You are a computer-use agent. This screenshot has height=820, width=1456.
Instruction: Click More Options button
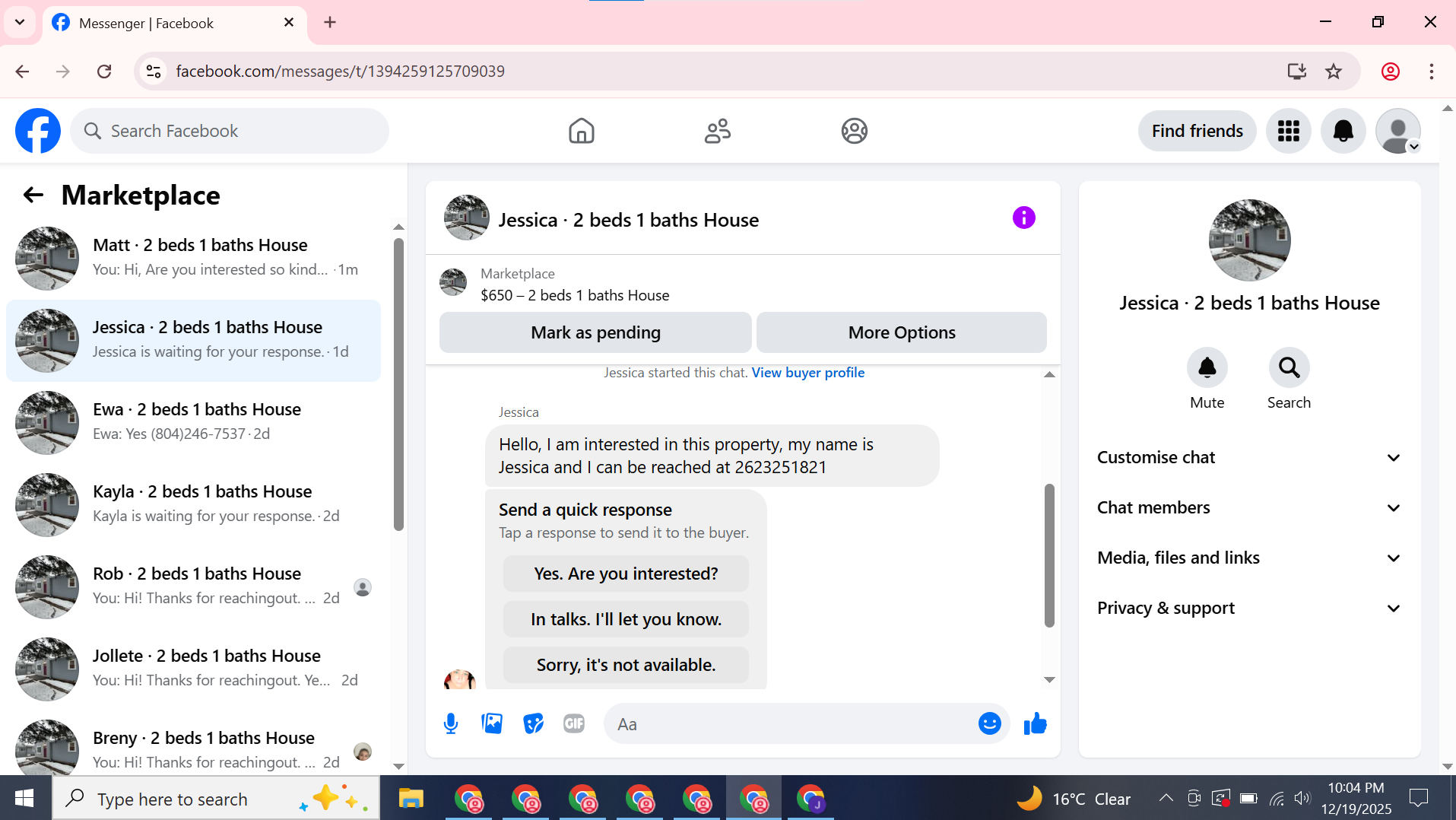902,332
